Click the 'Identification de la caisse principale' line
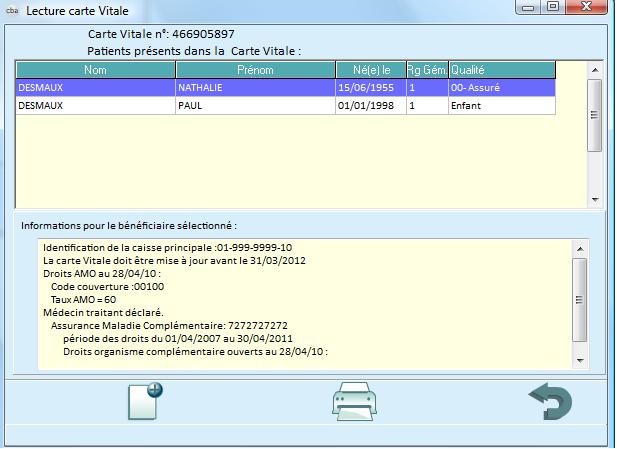This screenshot has width=617, height=449. (168, 248)
